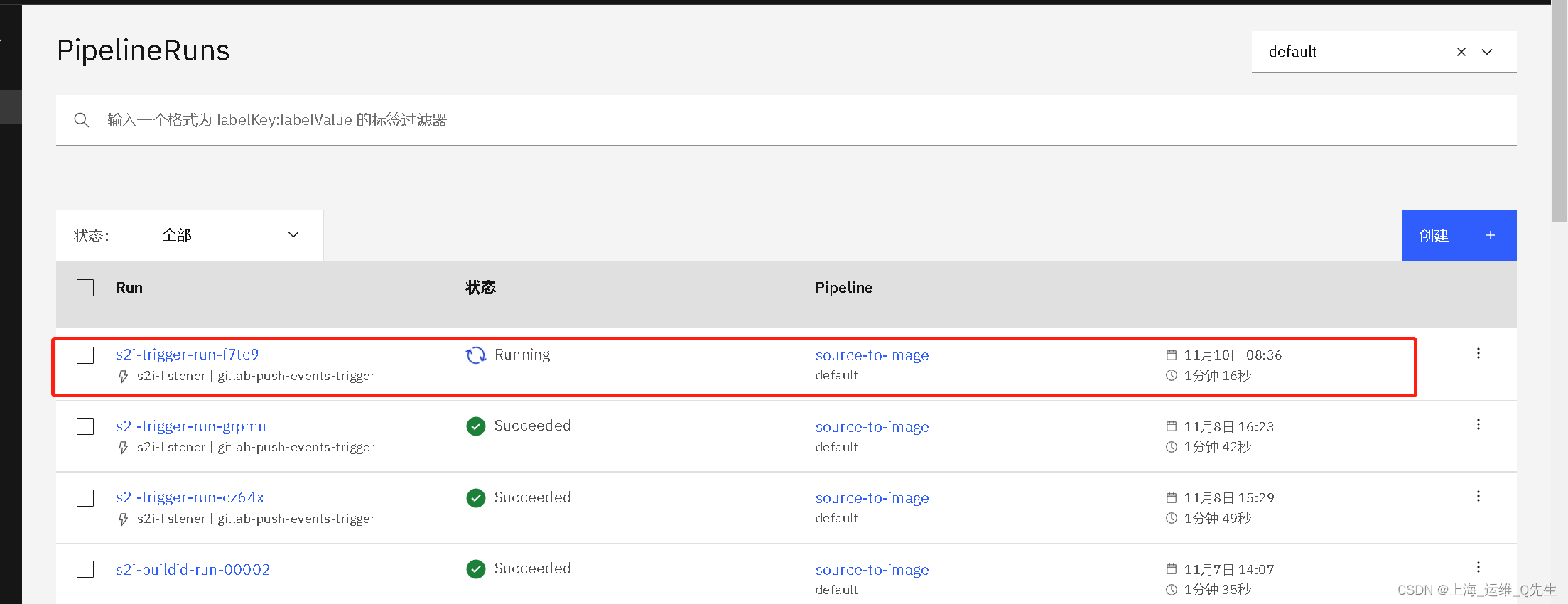The height and width of the screenshot is (604, 1568).
Task: Click the search magnifier icon in label filter
Action: tap(82, 120)
